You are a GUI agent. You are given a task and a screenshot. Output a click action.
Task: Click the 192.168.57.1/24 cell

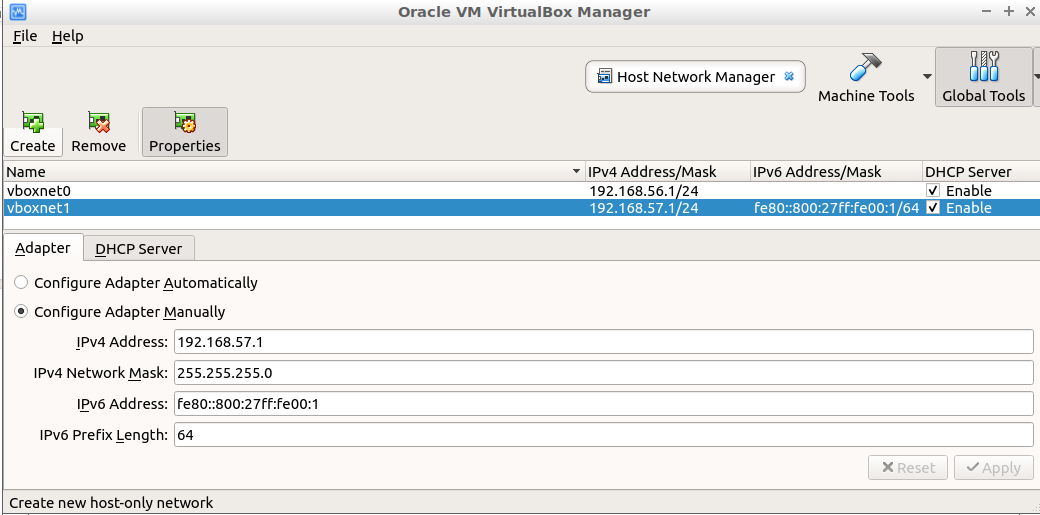pyautogui.click(x=644, y=208)
